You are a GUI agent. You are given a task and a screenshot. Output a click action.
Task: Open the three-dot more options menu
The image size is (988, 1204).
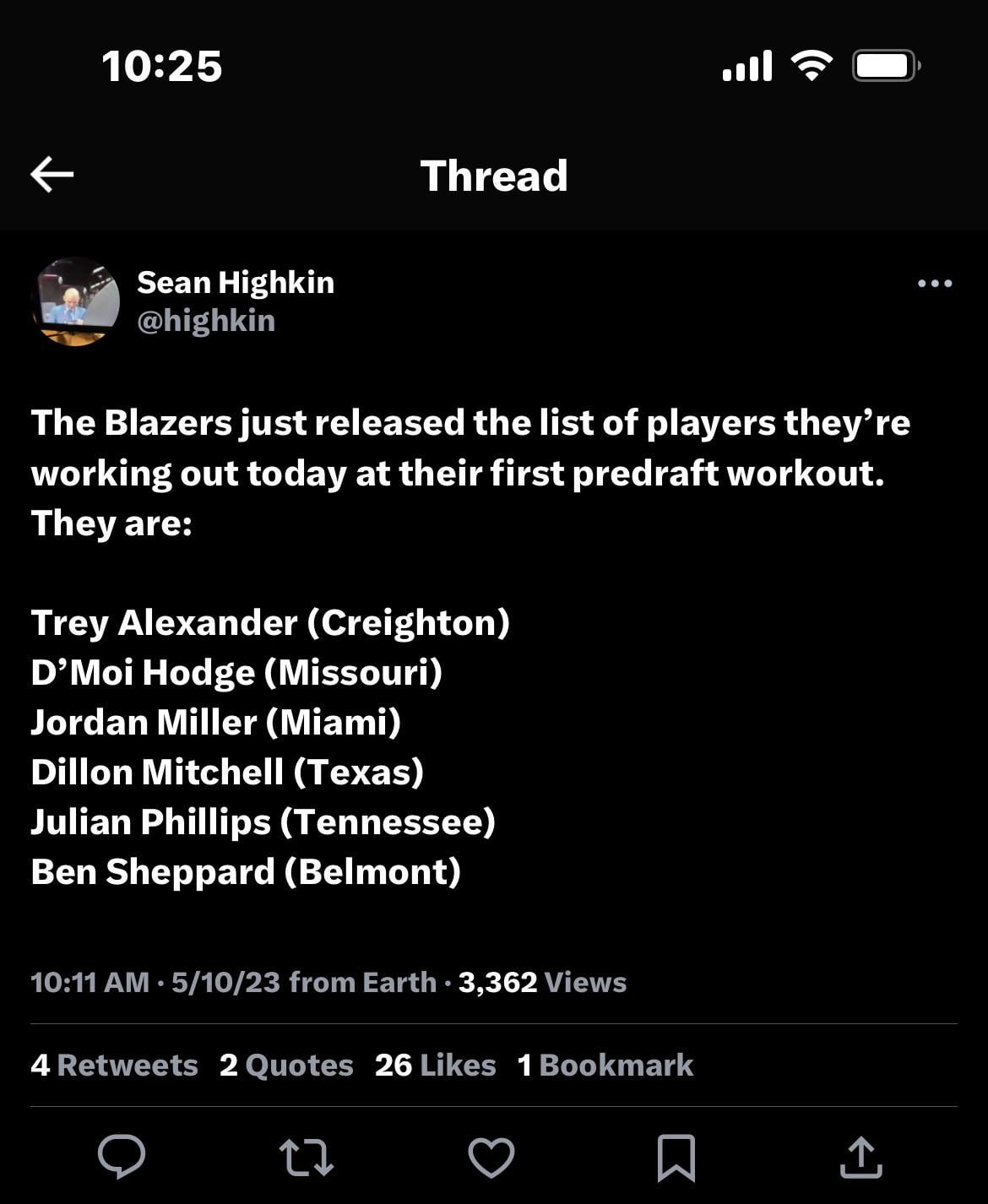coord(935,284)
